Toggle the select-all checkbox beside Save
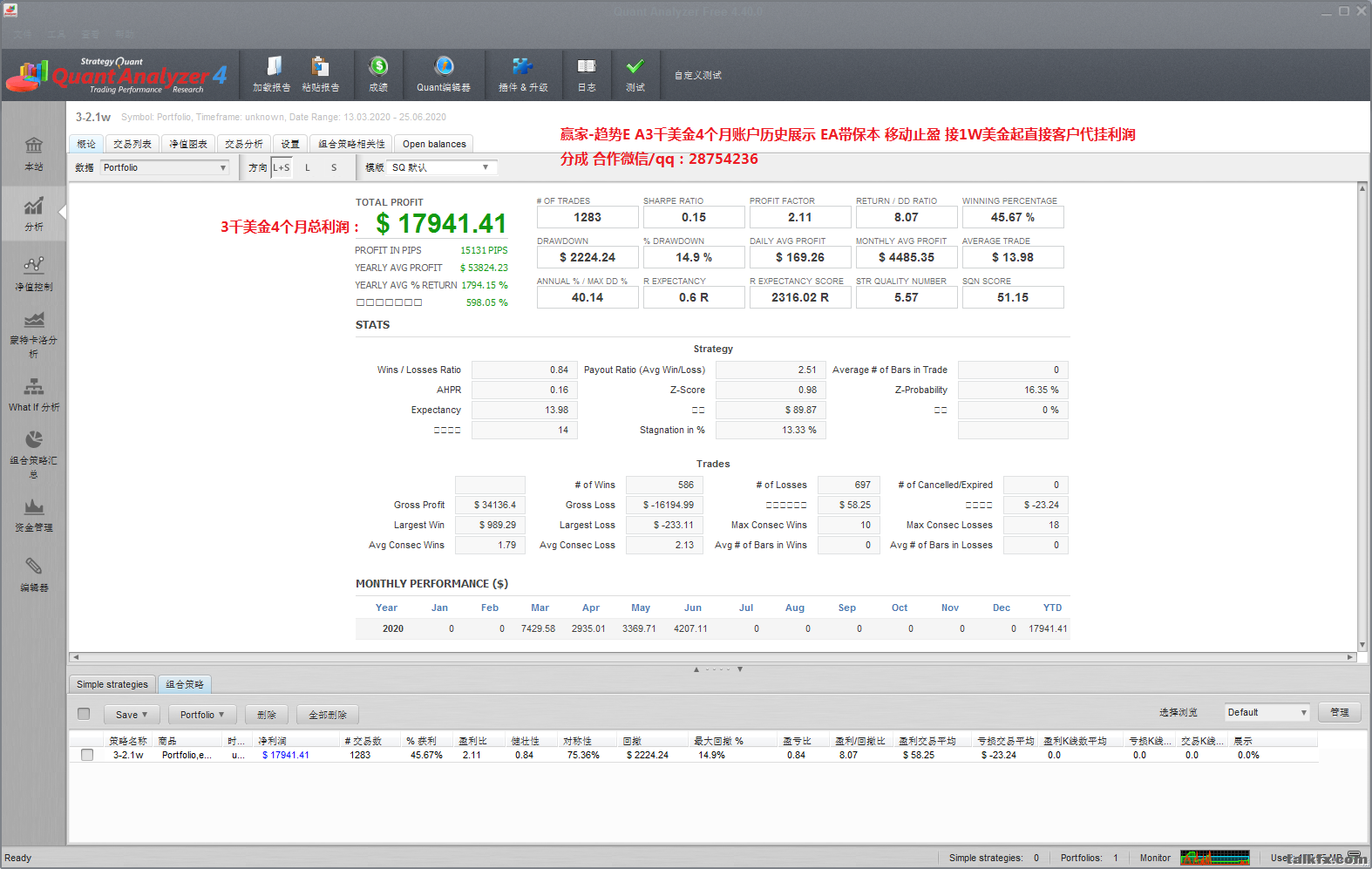1372x869 pixels. (84, 714)
